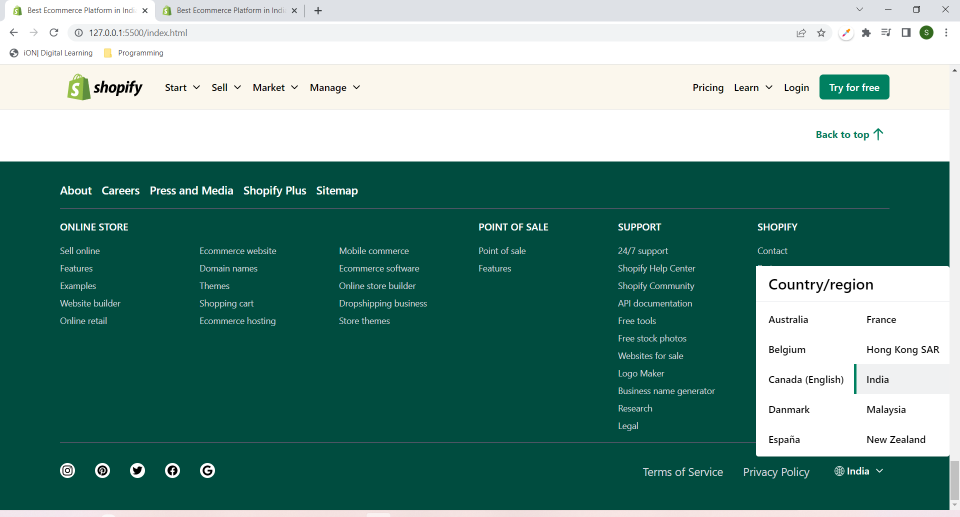Bookmark this page with star icon

[x=821, y=33]
